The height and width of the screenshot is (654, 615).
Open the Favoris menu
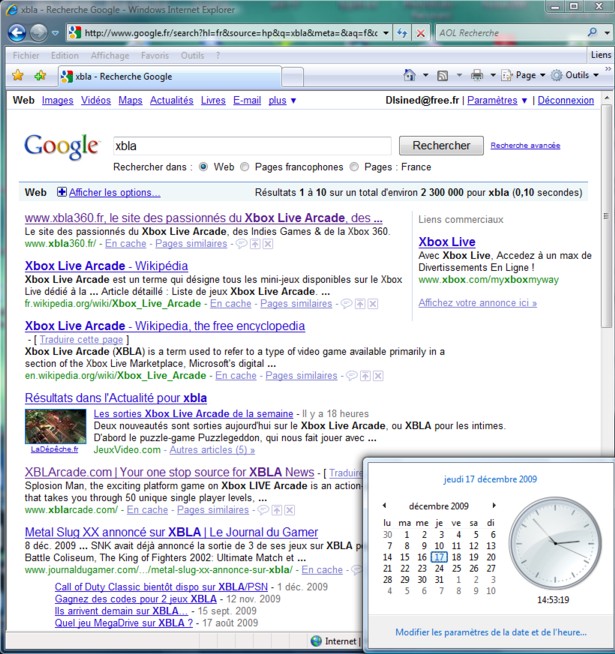155,55
